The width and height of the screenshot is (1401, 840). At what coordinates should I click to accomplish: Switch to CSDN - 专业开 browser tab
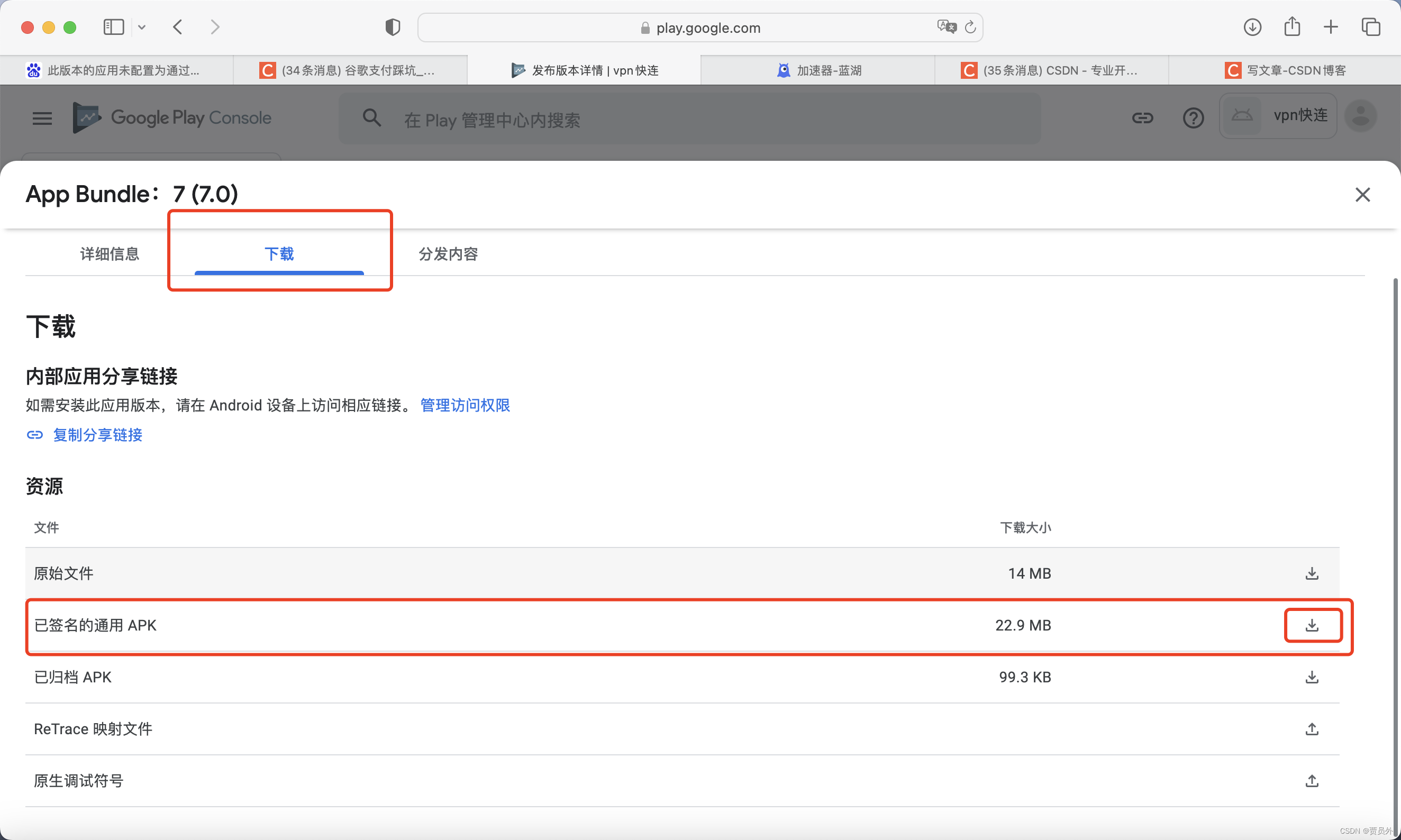1051,70
